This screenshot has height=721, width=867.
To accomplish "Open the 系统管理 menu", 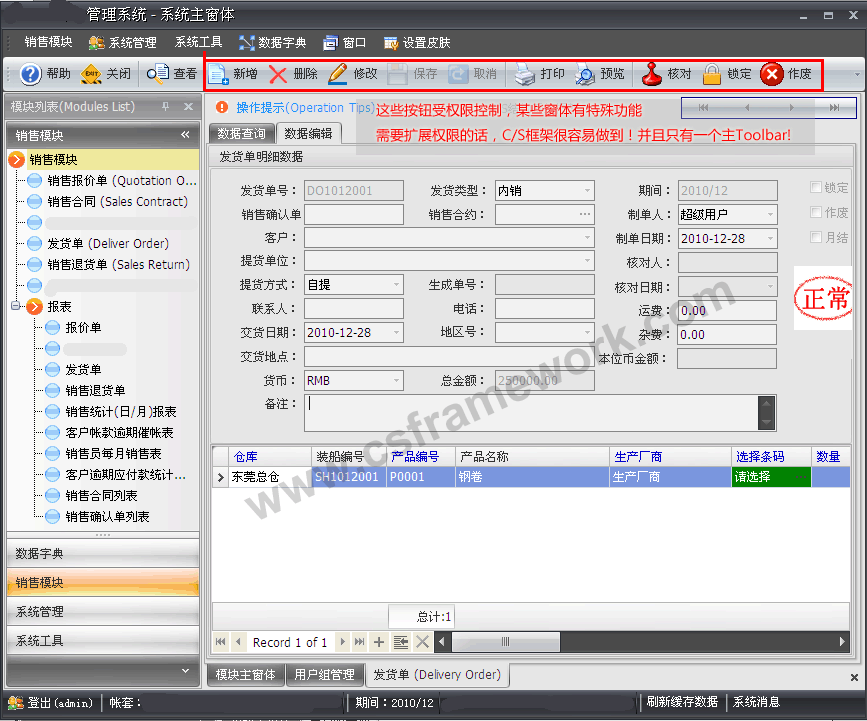I will point(123,43).
